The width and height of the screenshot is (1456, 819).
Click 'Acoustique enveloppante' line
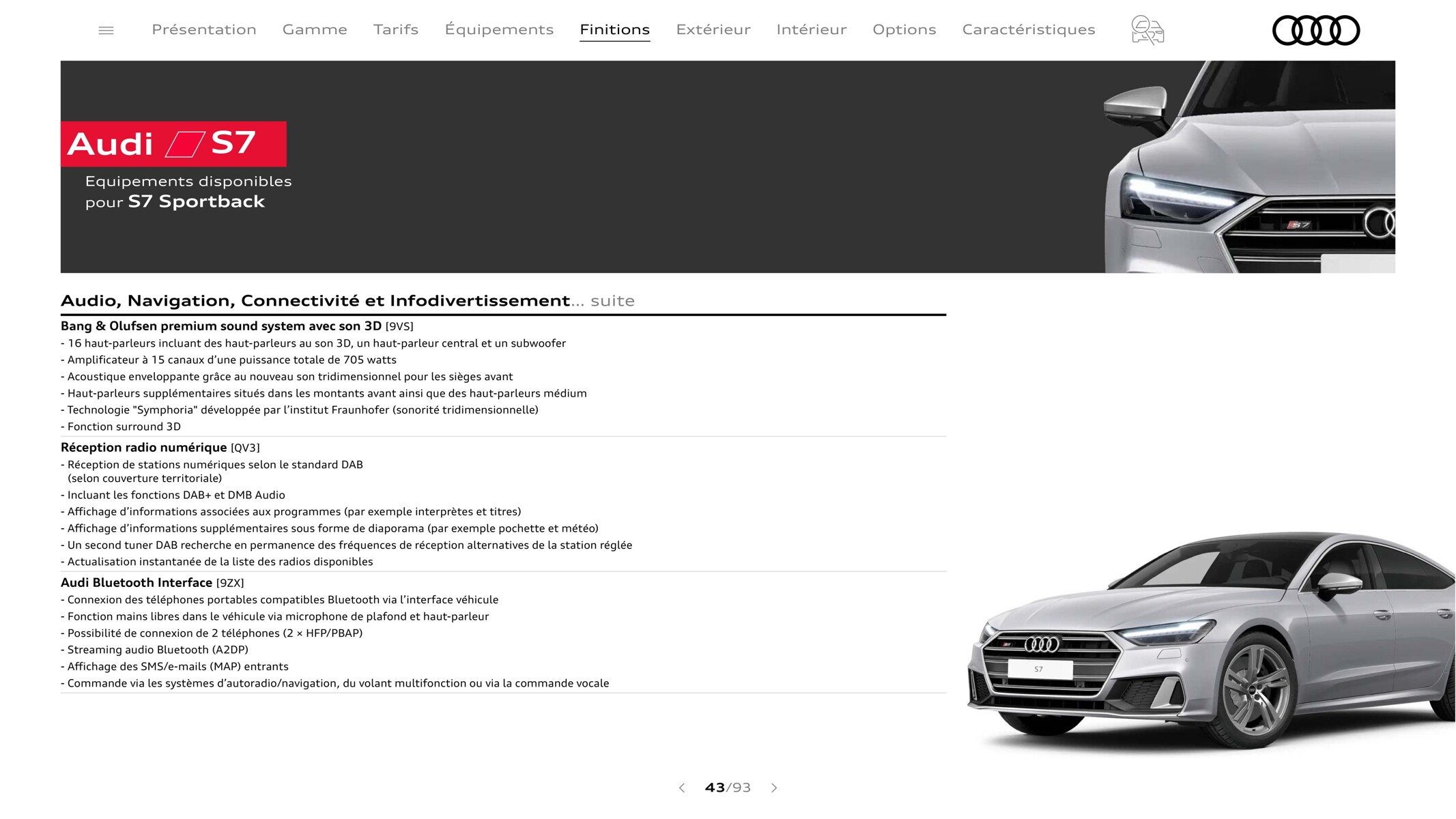pyautogui.click(x=287, y=377)
